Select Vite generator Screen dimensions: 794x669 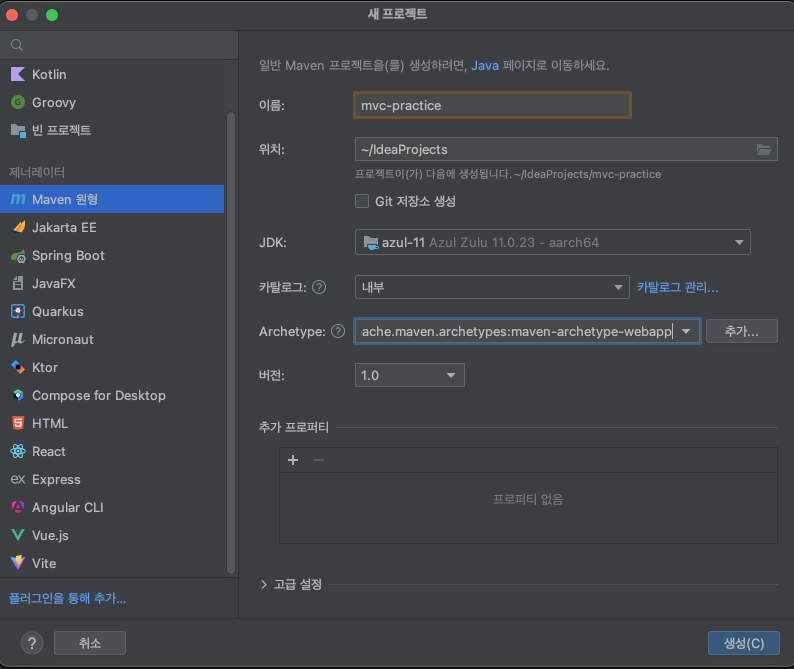click(x=112, y=563)
